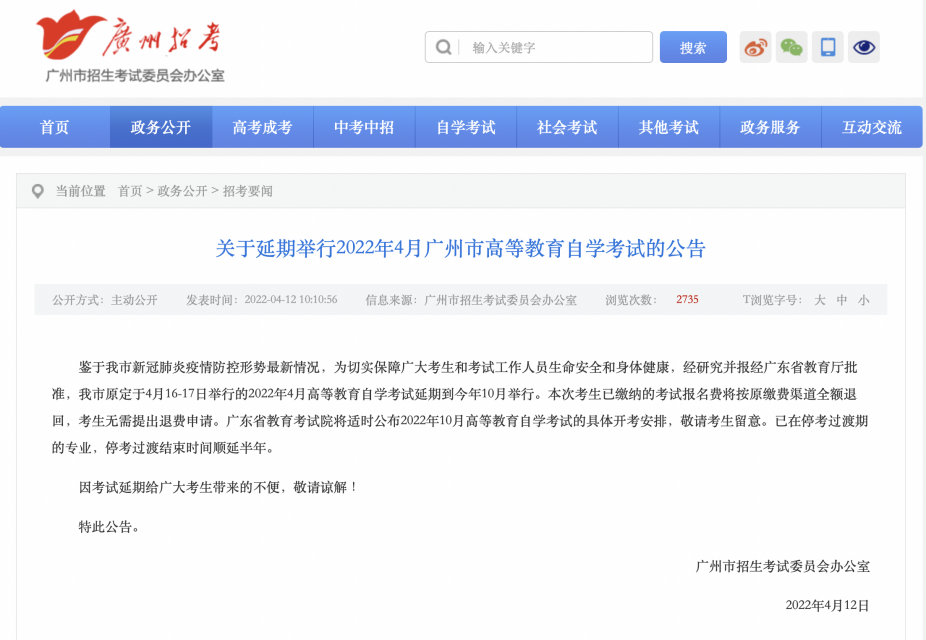Click the 搜索 search button
Screen dimensions: 926x640
693,47
